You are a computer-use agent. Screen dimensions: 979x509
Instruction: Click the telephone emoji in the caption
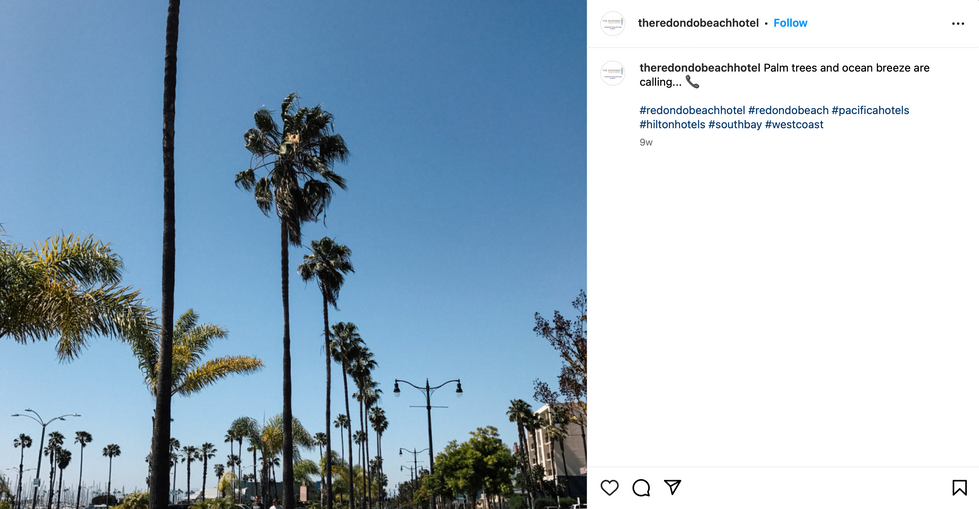pos(692,82)
